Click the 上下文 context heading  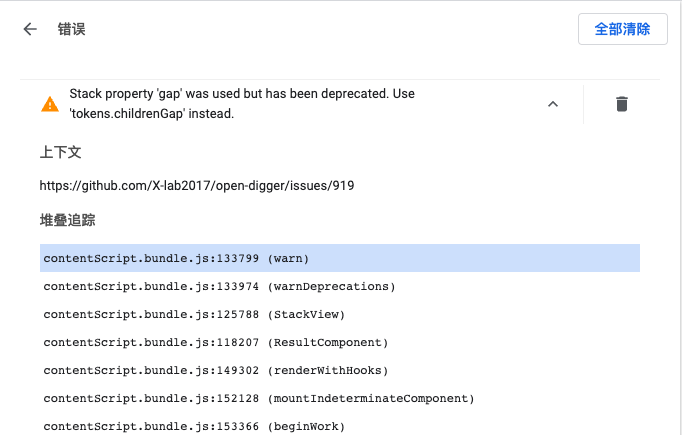60,152
